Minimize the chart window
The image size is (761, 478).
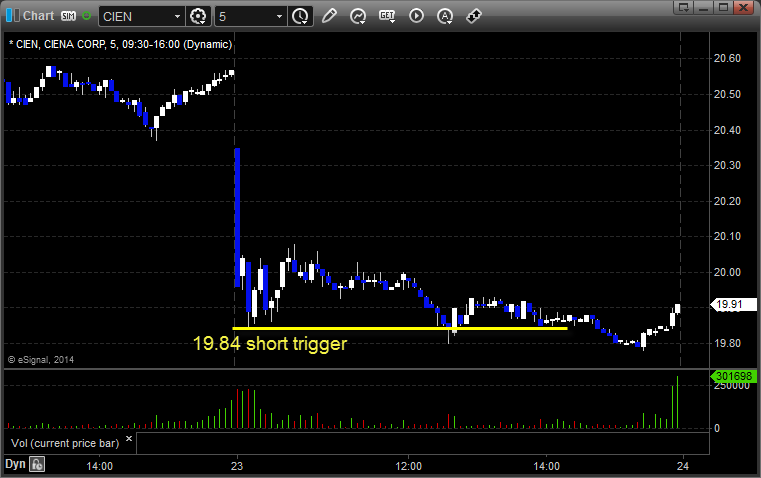tap(704, 7)
